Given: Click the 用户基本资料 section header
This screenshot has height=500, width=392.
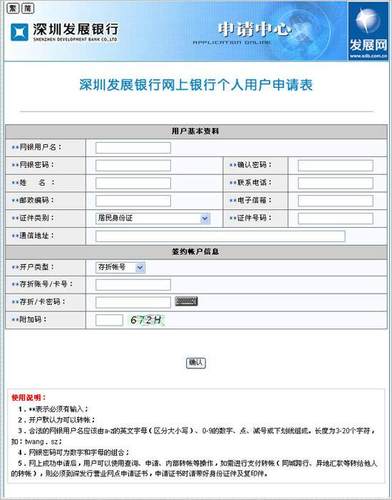Looking at the screenshot, I should click(196, 131).
